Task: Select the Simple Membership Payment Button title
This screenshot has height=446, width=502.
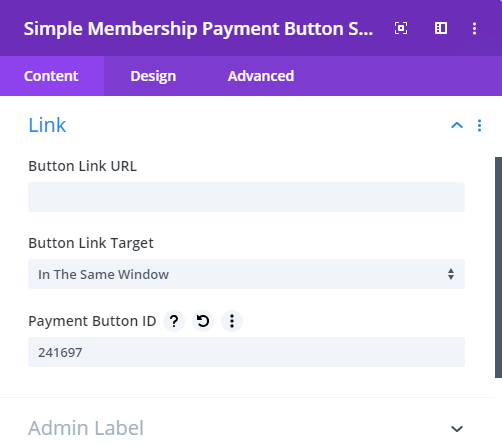Action: 198,29
